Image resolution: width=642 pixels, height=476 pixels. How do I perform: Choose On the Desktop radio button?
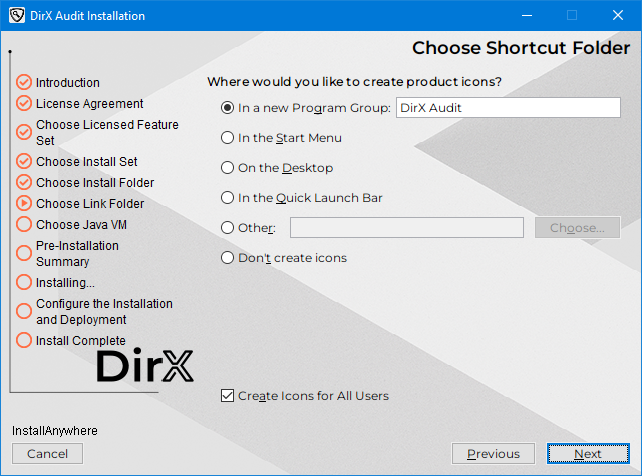tap(228, 168)
